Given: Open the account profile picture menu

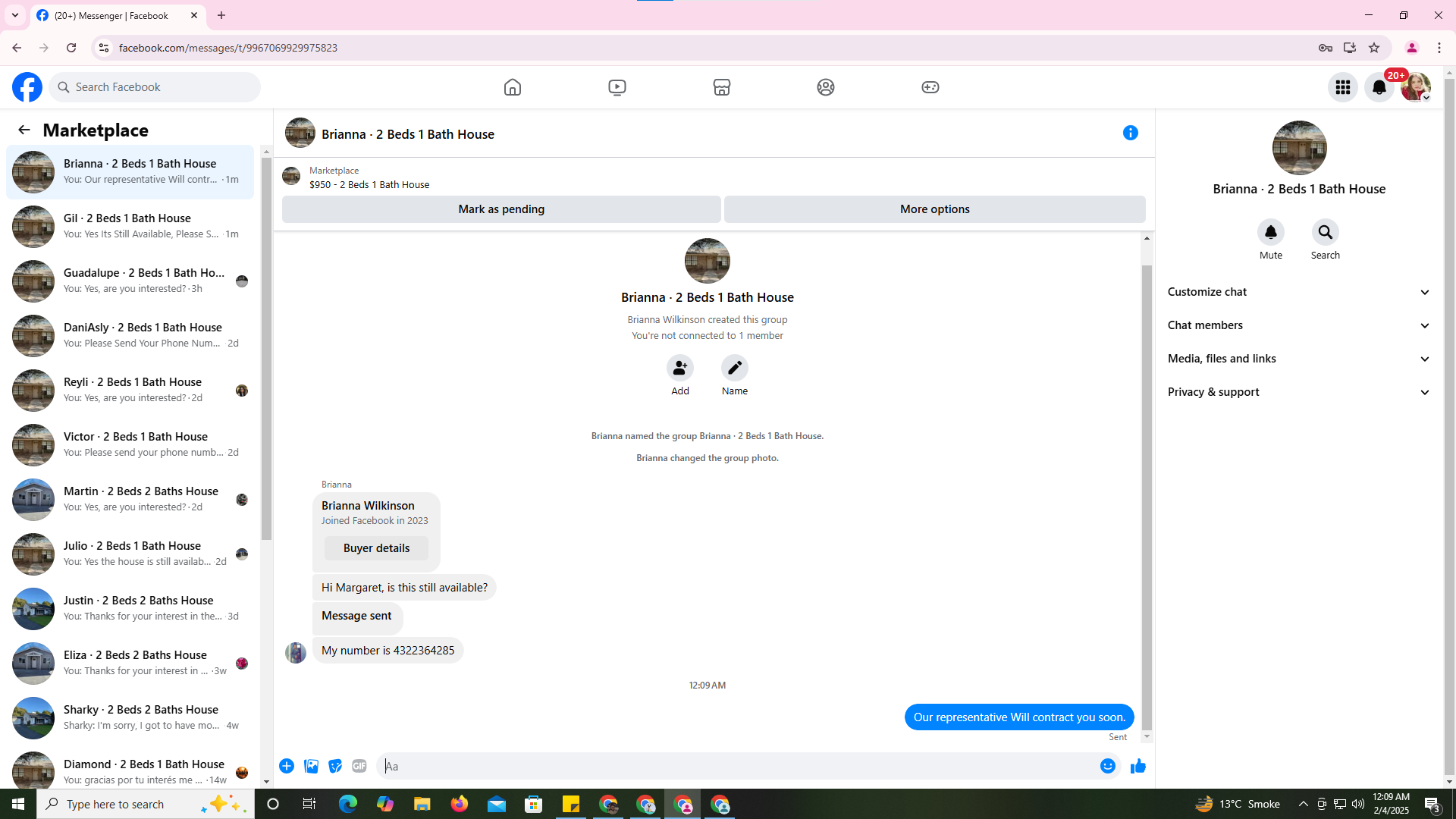Looking at the screenshot, I should click(x=1416, y=87).
